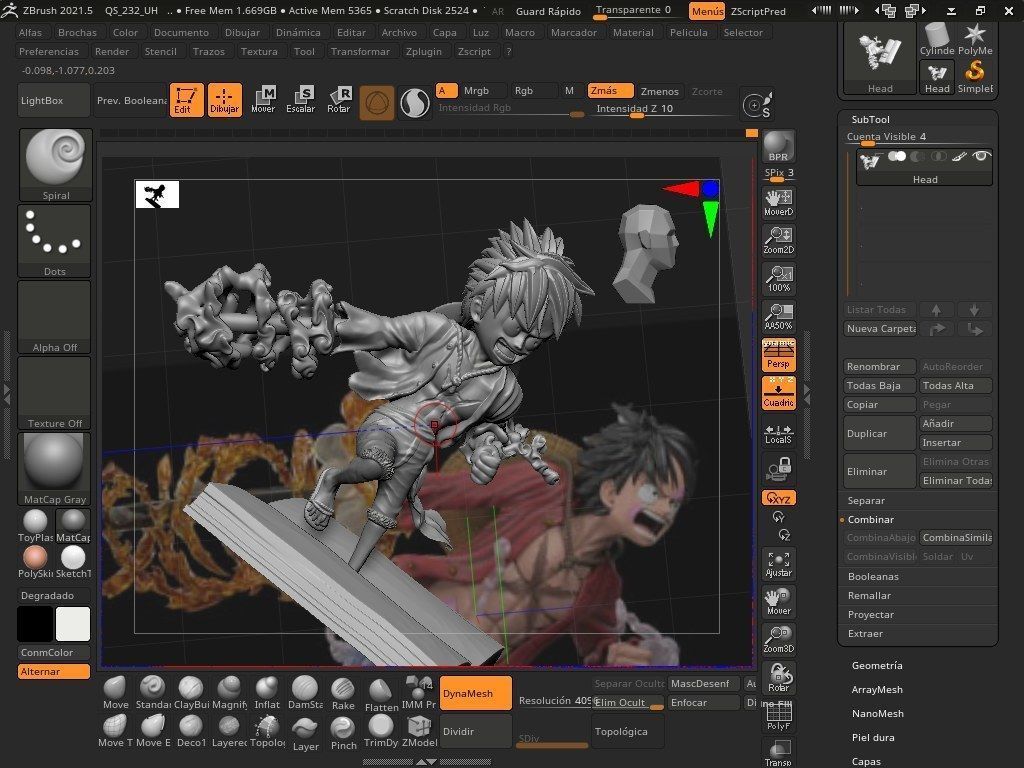Open the Preferencias menu
This screenshot has width=1024, height=768.
tap(49, 52)
